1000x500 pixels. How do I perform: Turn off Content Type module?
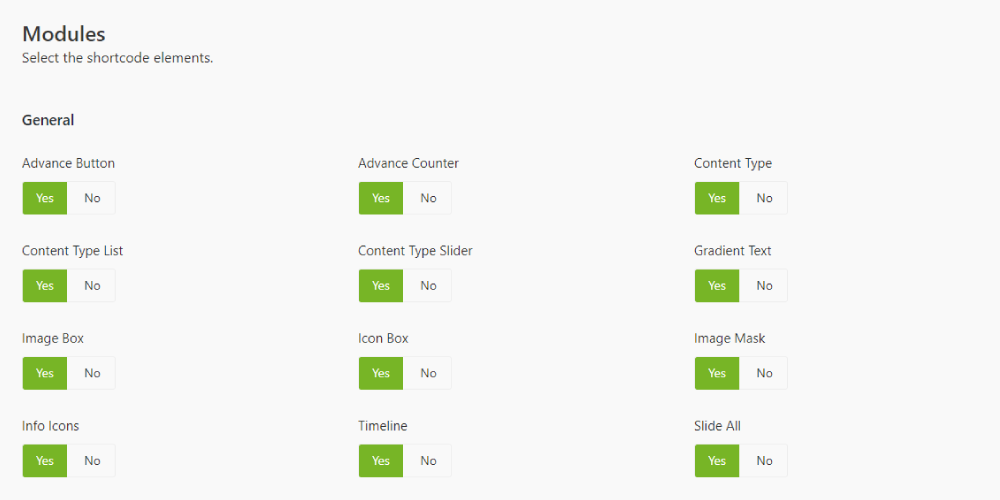click(x=764, y=198)
